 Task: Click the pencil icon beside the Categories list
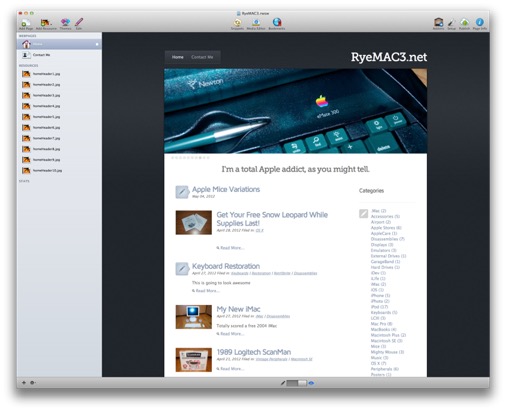pos(364,213)
